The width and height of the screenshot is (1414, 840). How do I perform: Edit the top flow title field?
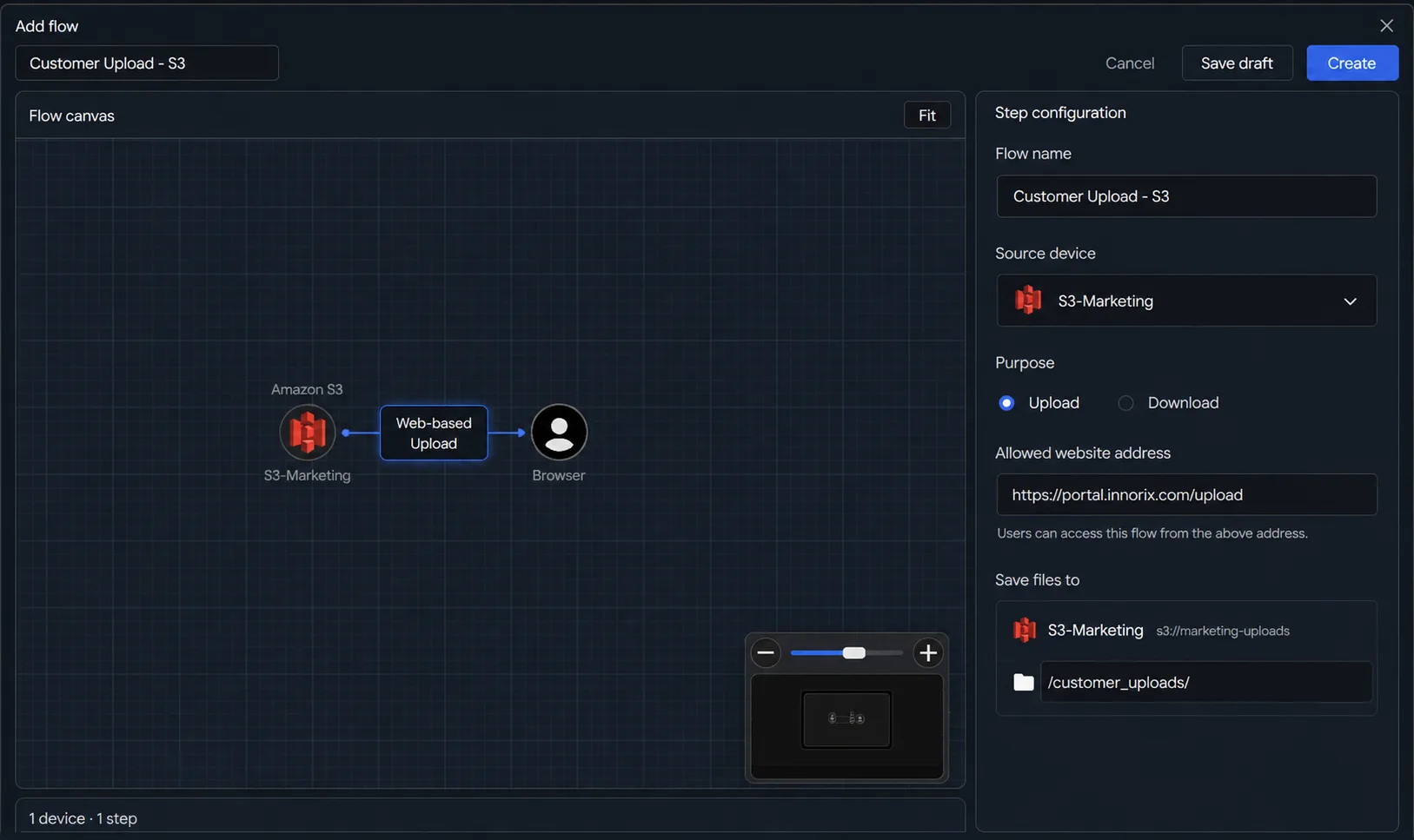[x=147, y=63]
